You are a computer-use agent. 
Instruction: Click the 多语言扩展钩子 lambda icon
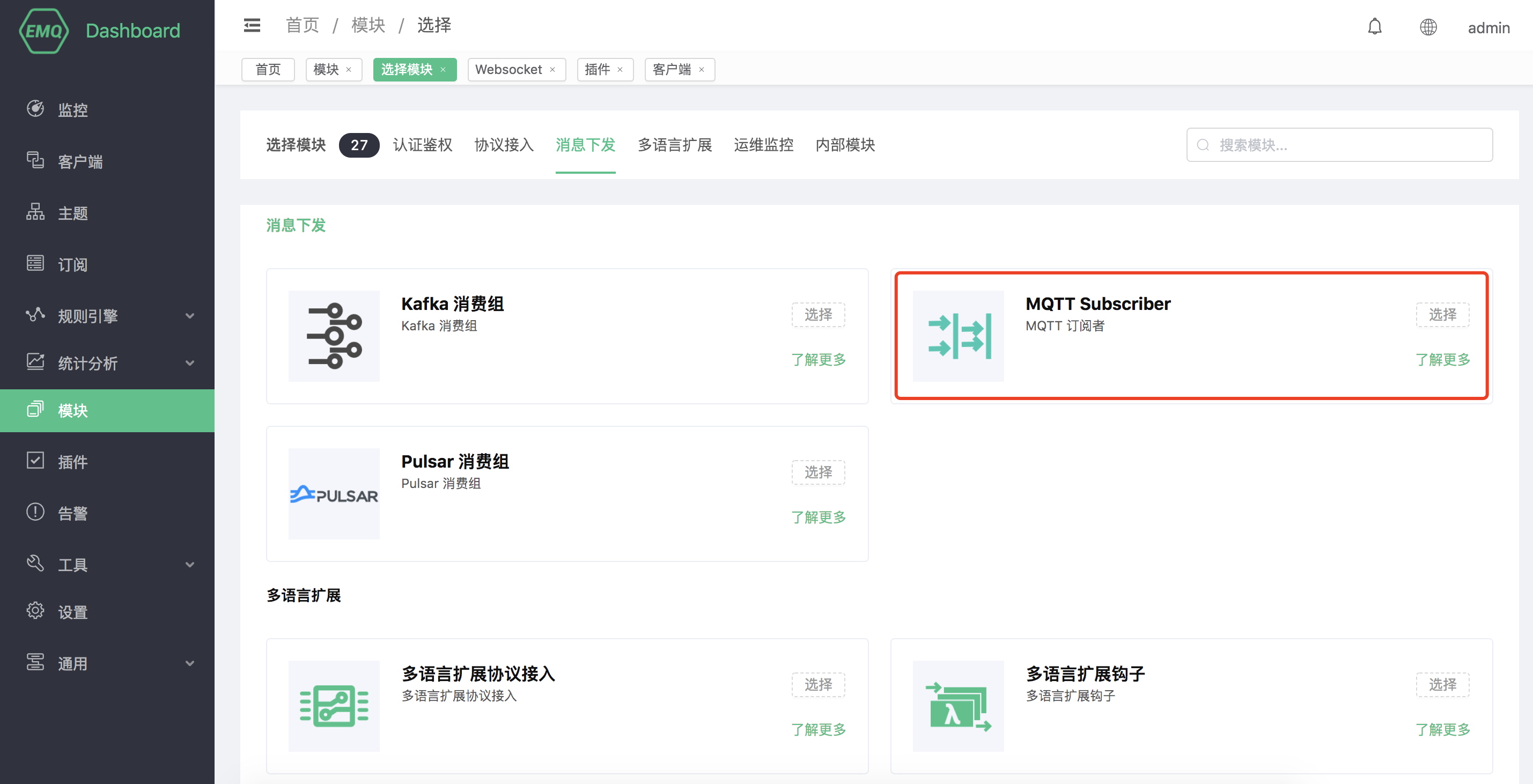[958, 706]
